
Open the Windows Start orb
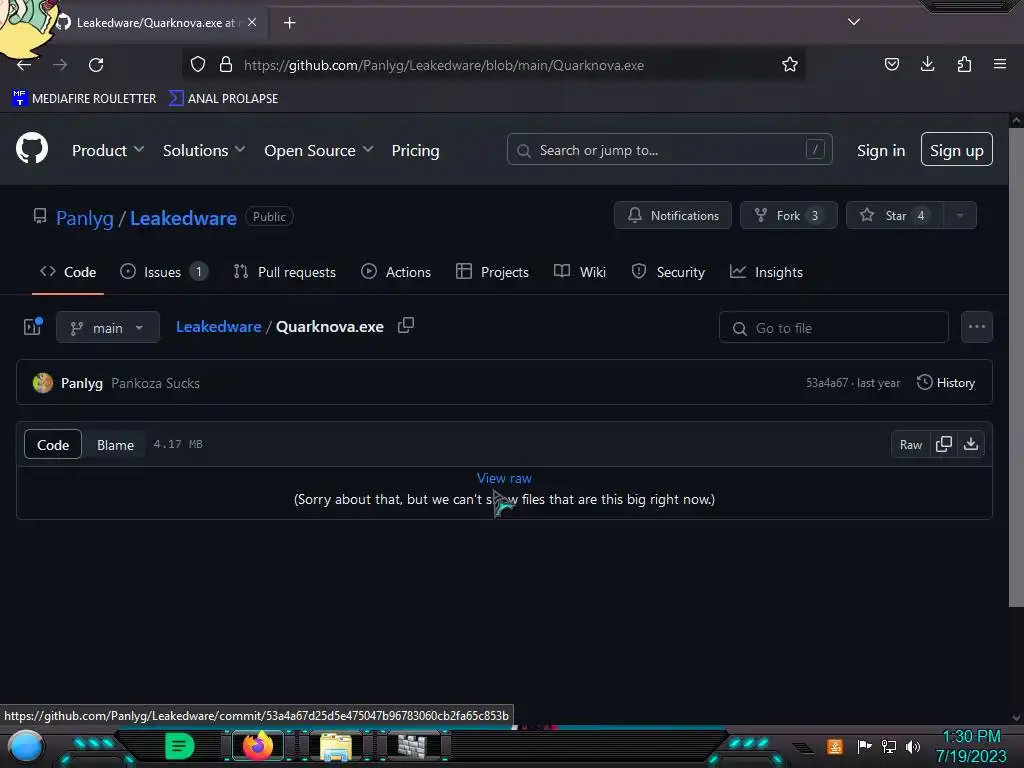[x=26, y=746]
